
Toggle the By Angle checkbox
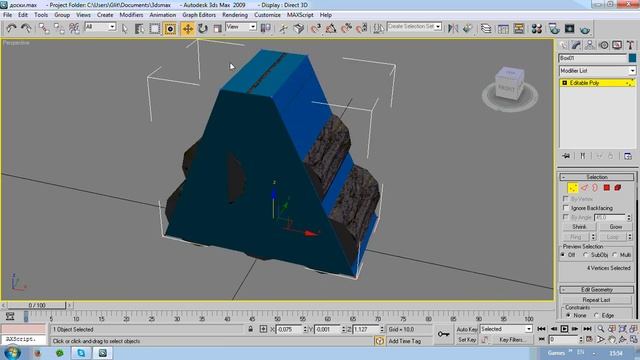tap(566, 217)
